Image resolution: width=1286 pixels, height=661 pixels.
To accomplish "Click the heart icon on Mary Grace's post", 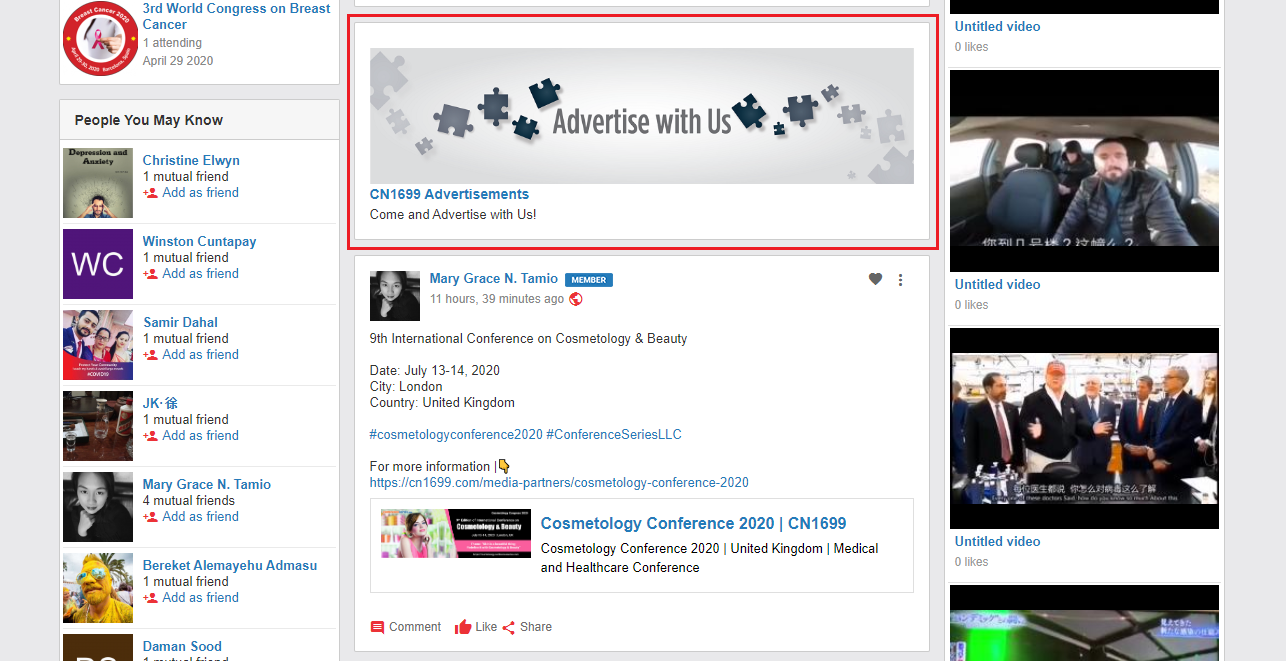I will click(875, 280).
